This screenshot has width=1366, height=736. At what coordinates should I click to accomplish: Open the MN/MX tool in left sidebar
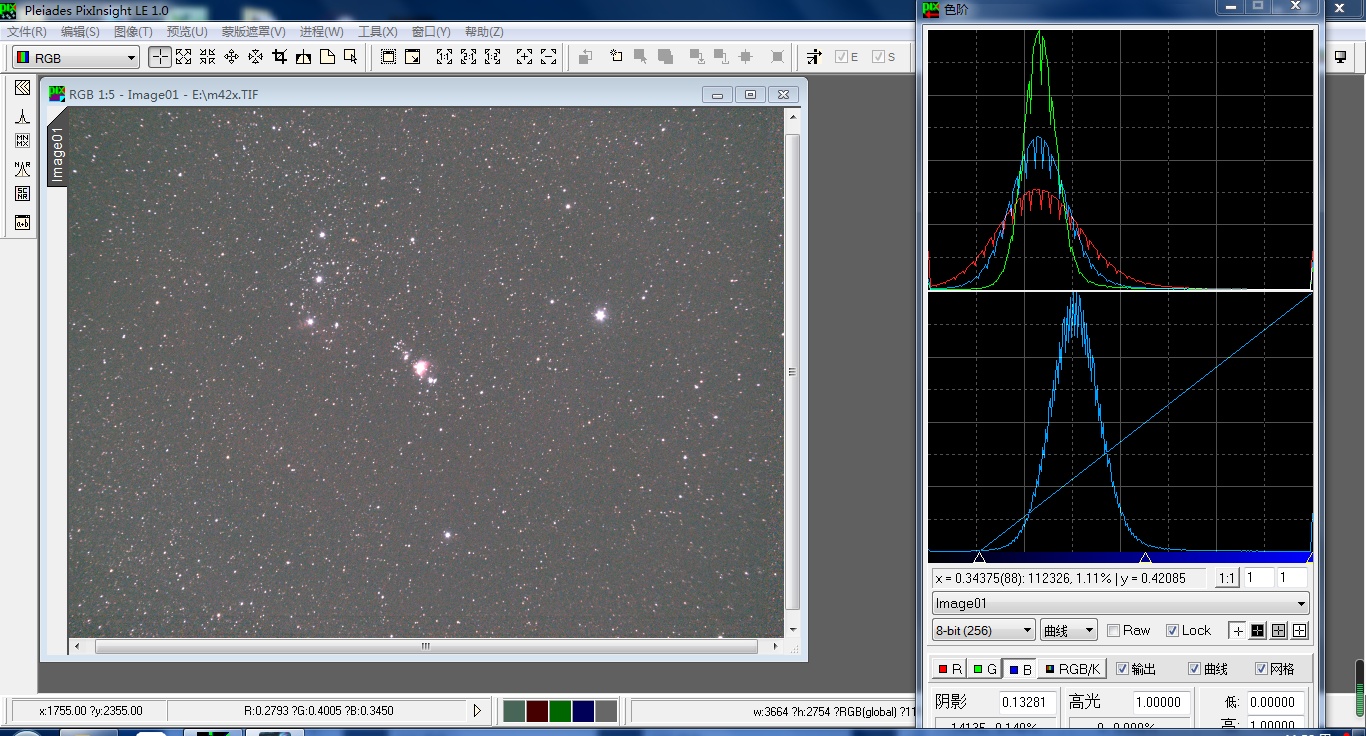pos(22,141)
